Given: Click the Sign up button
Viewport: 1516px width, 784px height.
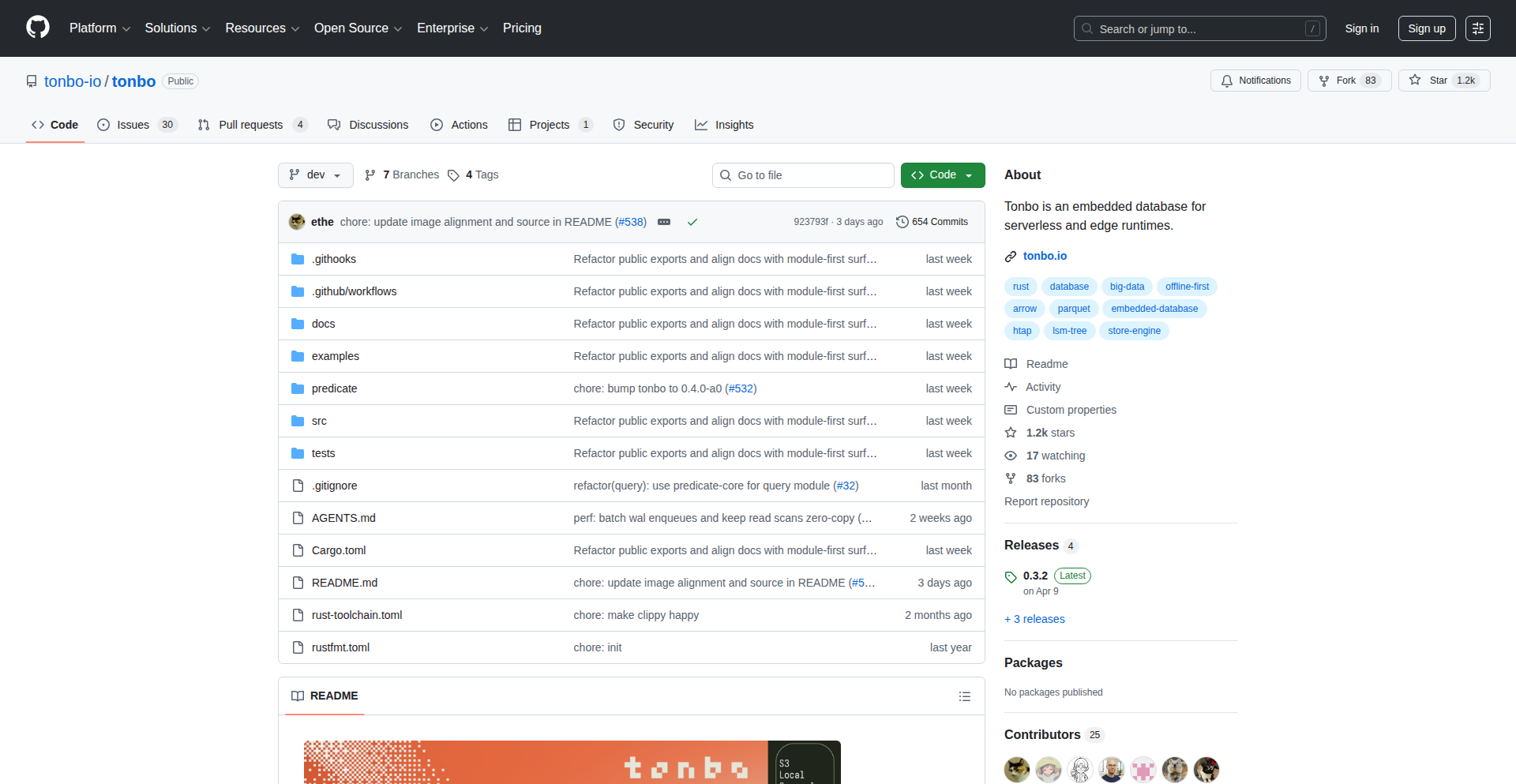Looking at the screenshot, I should point(1427,28).
